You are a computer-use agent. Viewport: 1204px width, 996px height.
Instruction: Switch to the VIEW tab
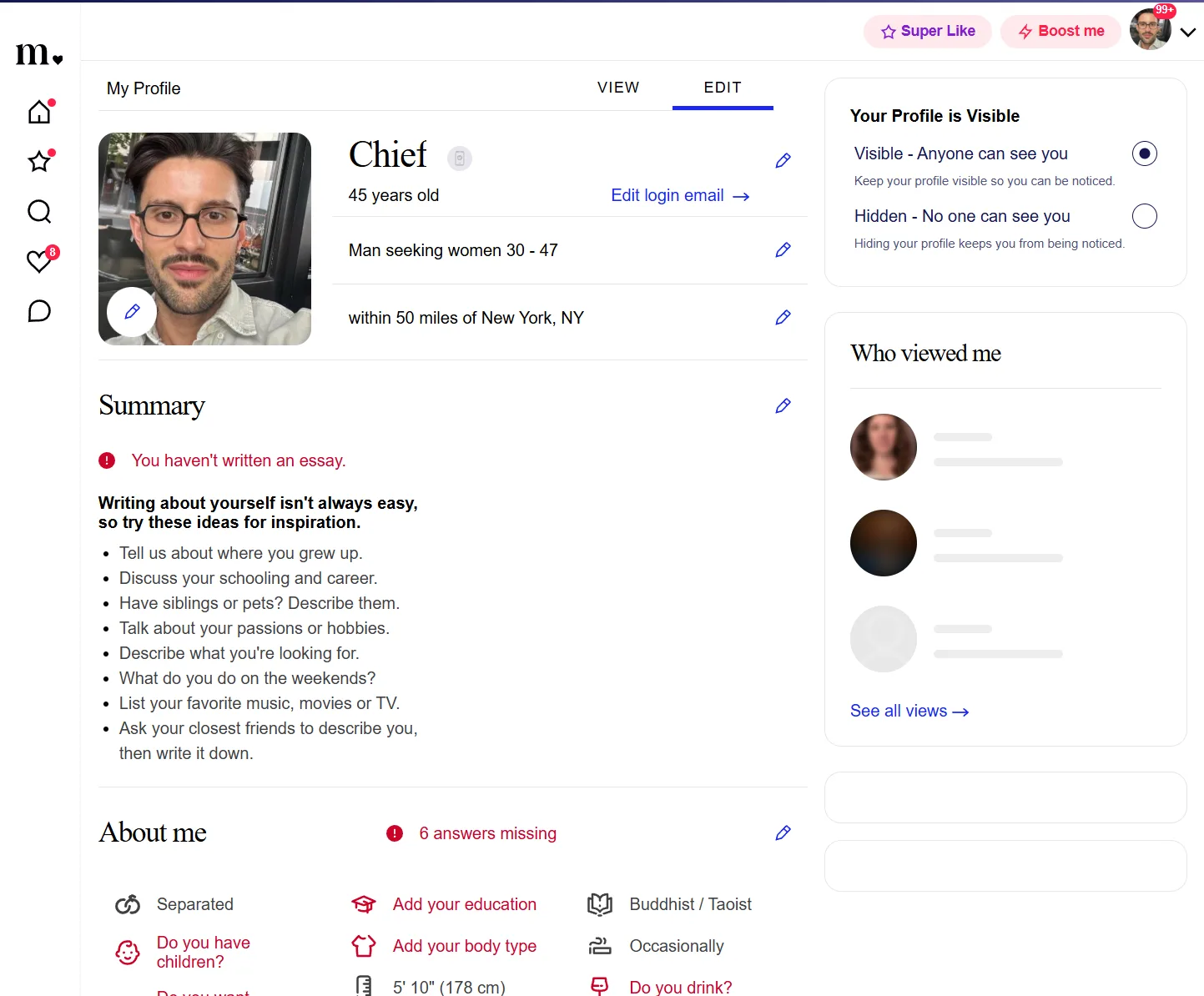[x=618, y=88]
